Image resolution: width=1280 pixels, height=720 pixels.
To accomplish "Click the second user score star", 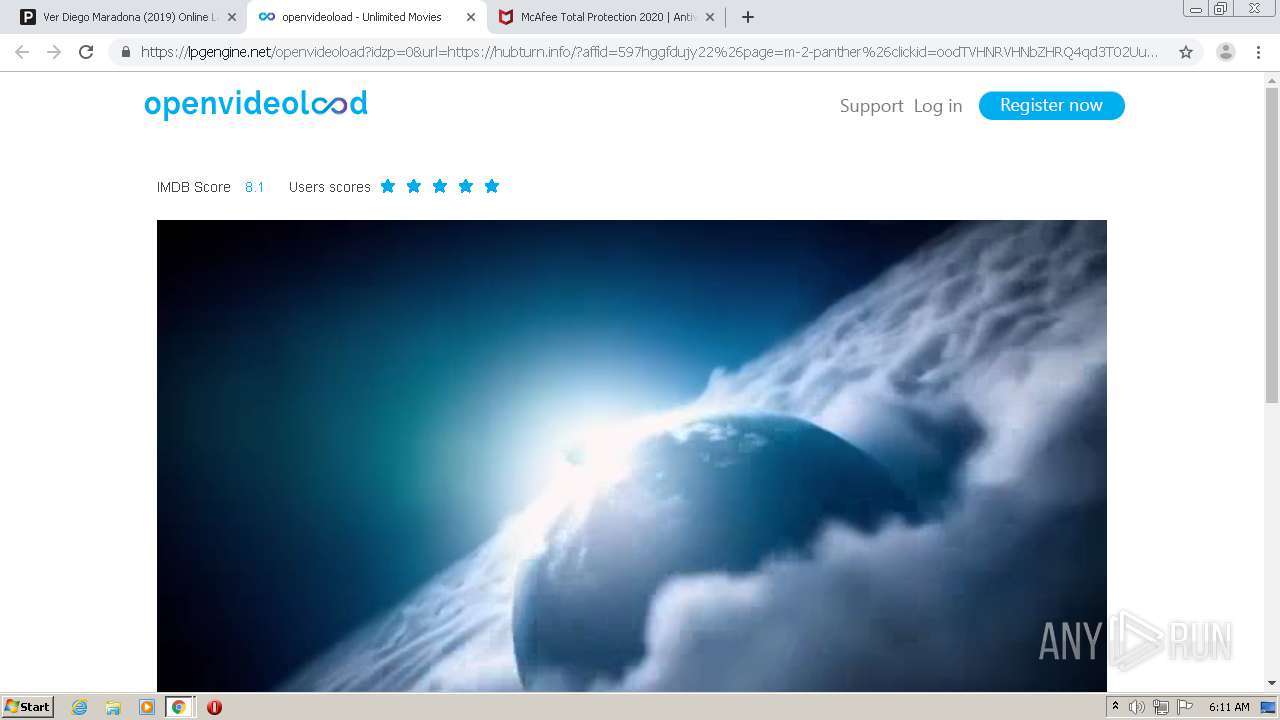I will click(x=414, y=186).
